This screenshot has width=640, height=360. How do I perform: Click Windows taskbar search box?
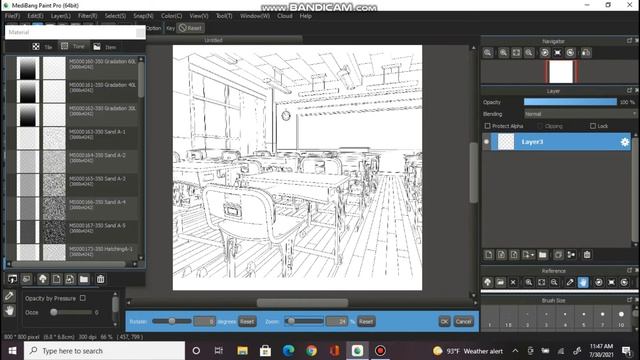pyautogui.click(x=104, y=351)
